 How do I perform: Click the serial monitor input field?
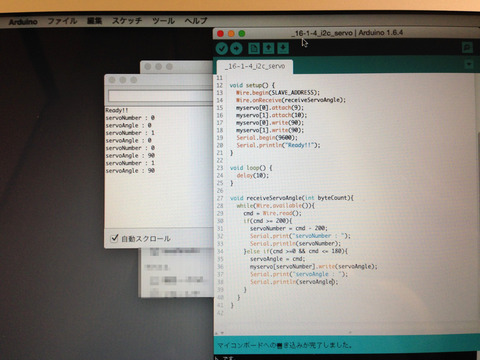[x=160, y=96]
